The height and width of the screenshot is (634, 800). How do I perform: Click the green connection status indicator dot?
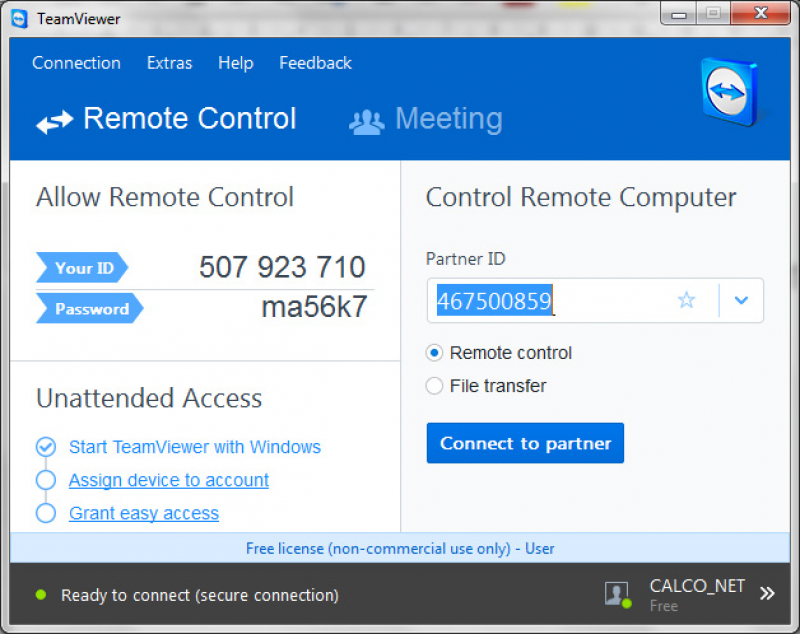41,595
